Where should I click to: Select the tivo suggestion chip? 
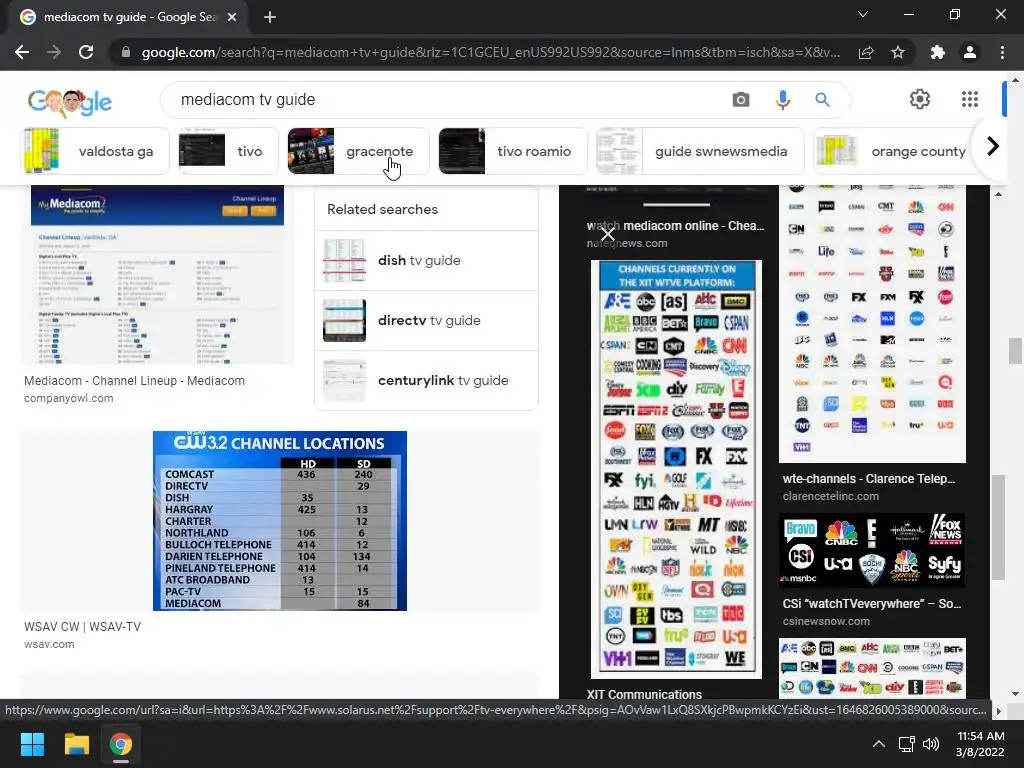[x=229, y=151]
